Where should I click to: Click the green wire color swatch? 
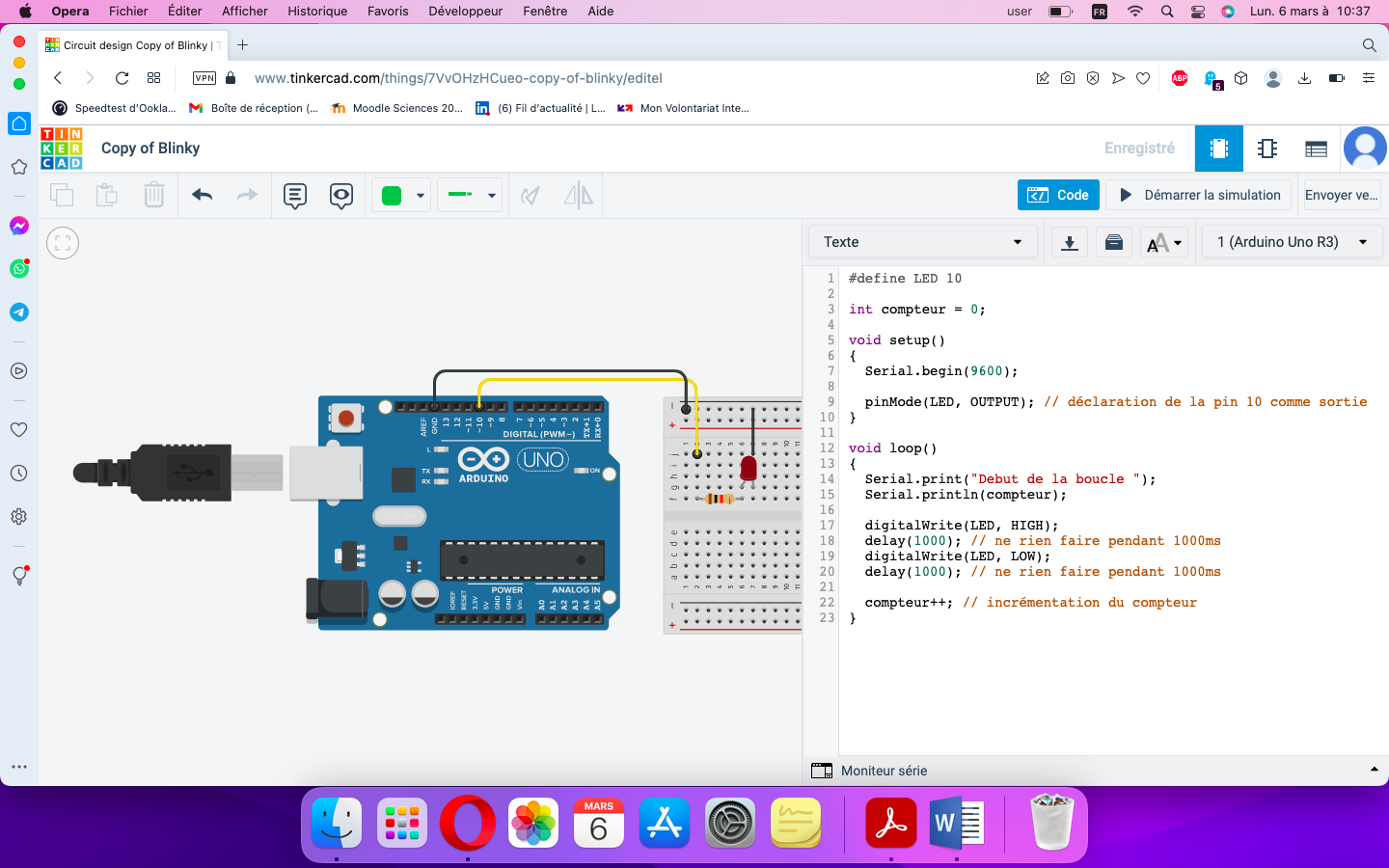tap(392, 196)
